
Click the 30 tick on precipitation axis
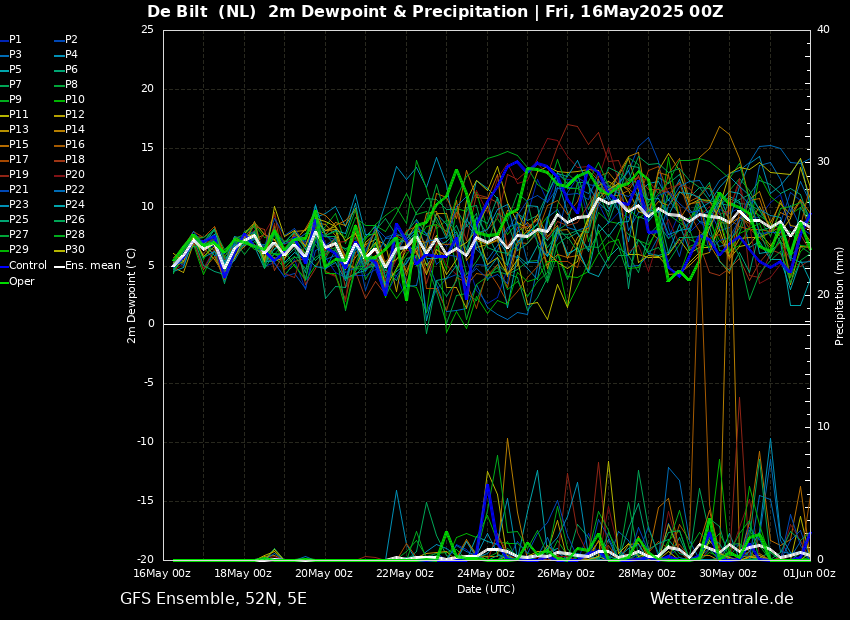823,162
